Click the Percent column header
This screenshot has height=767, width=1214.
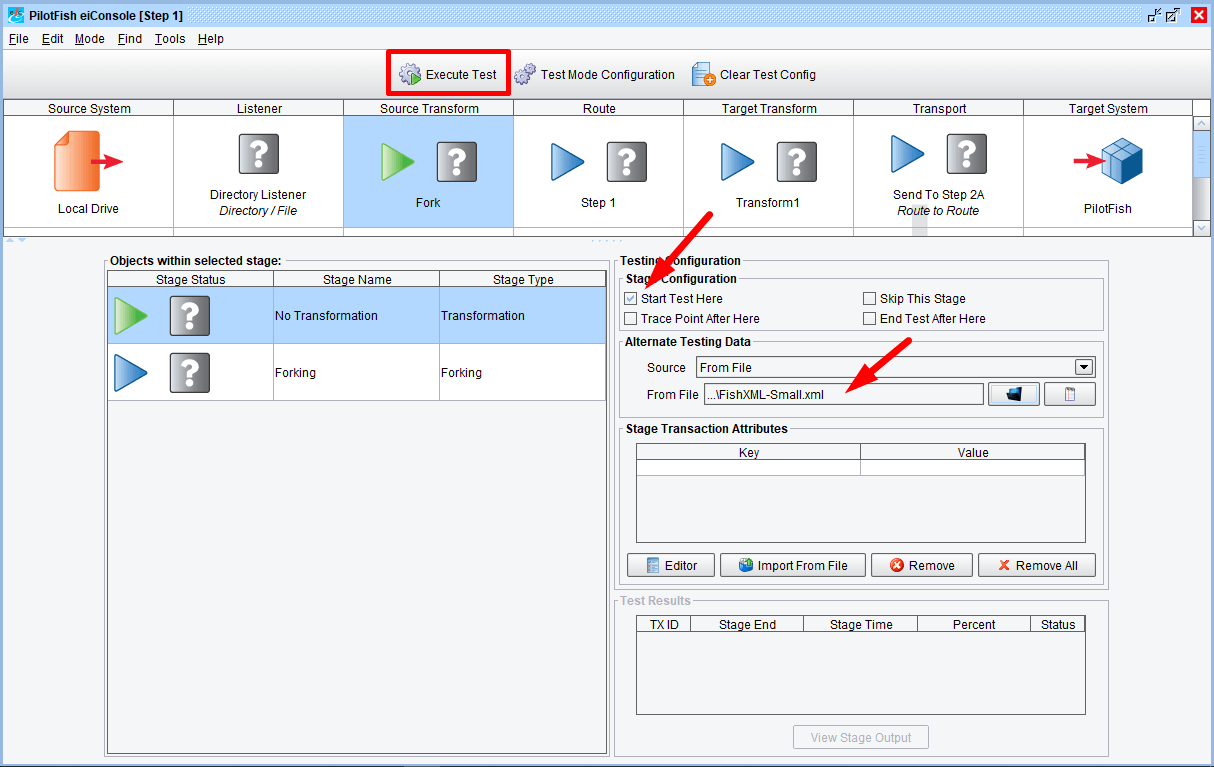pos(973,624)
